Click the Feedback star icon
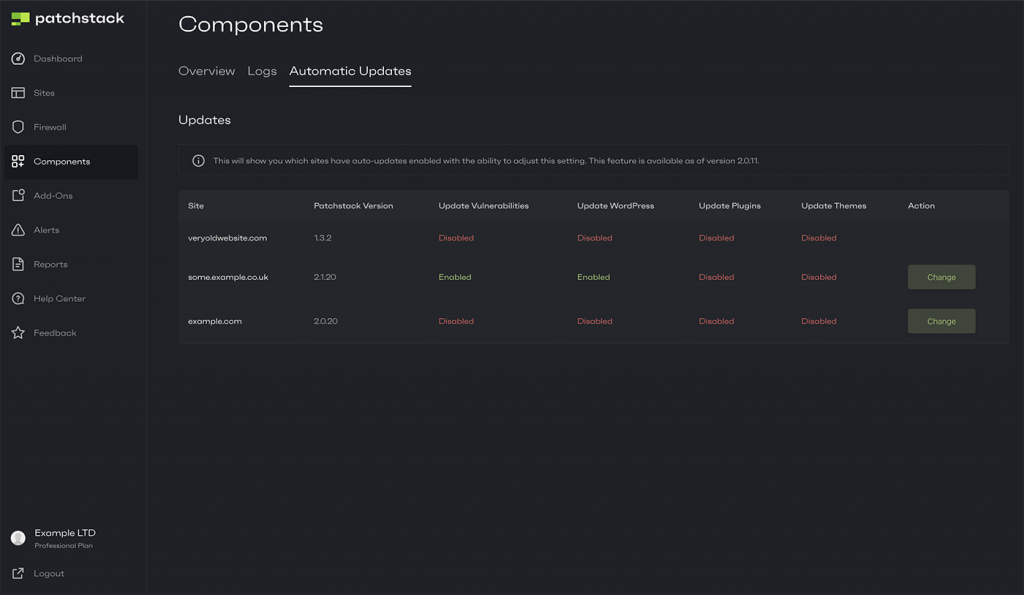The height and width of the screenshot is (595, 1024). coord(21,332)
